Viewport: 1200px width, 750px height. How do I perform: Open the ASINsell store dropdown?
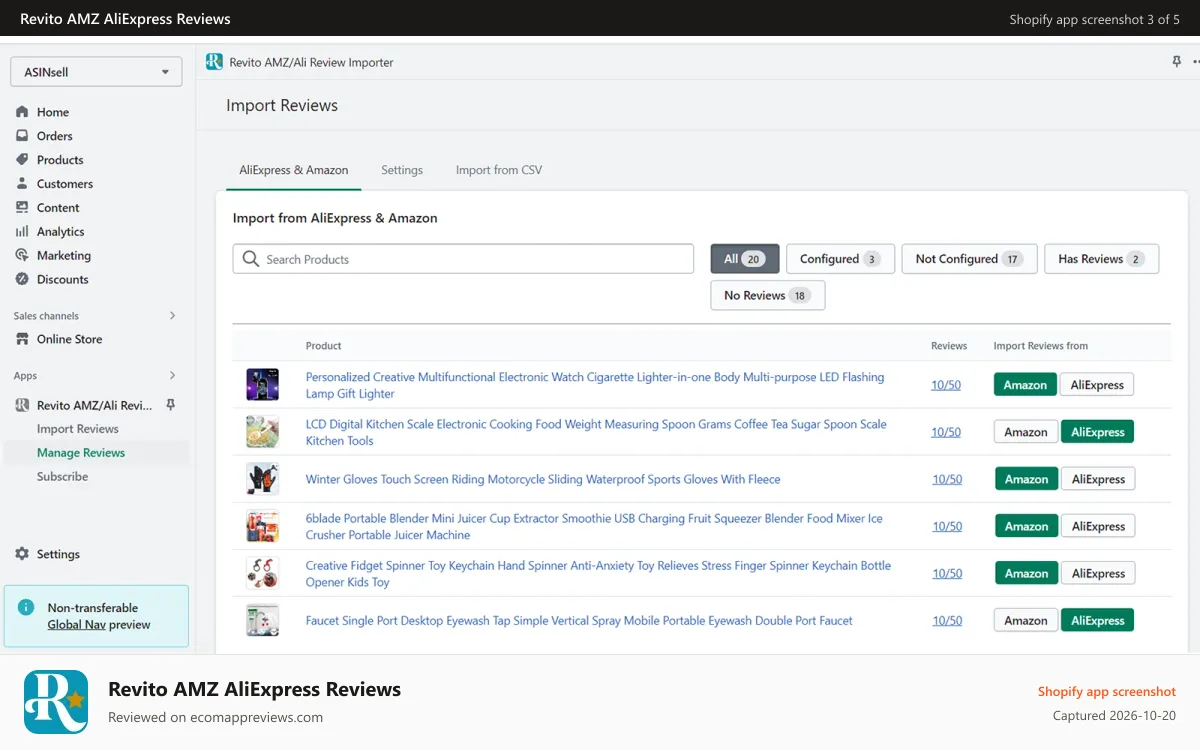pyautogui.click(x=96, y=72)
